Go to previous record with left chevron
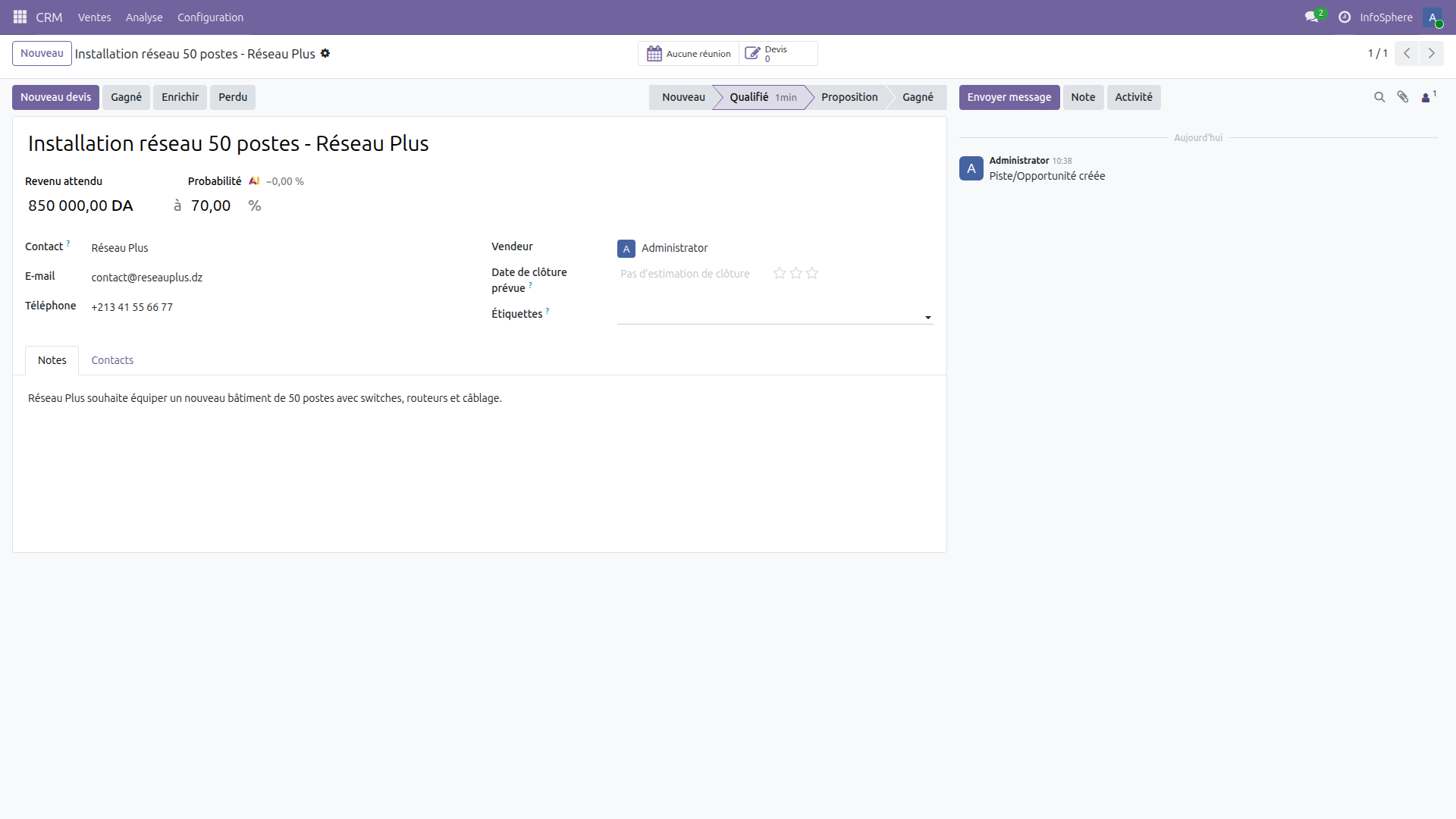Viewport: 1456px width, 819px height. point(1407,53)
